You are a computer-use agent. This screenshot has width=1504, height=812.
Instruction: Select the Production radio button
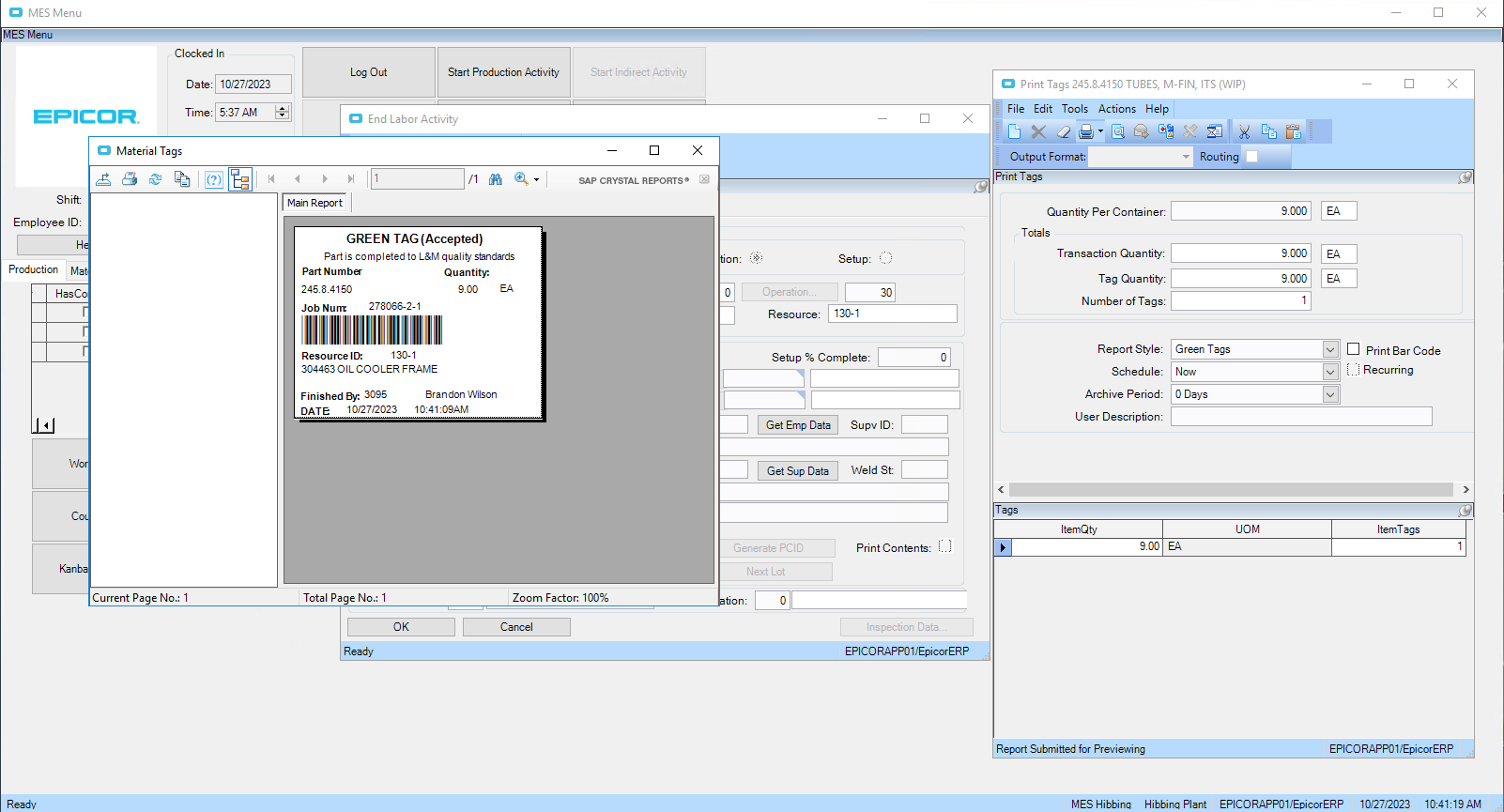[x=756, y=258]
